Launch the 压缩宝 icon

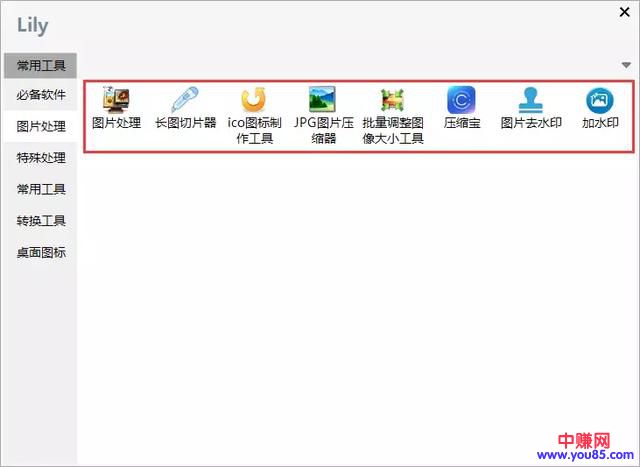pos(462,99)
